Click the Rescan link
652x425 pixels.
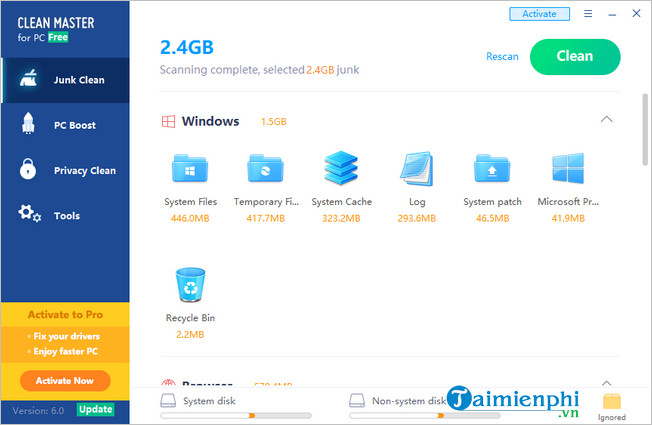coord(502,57)
